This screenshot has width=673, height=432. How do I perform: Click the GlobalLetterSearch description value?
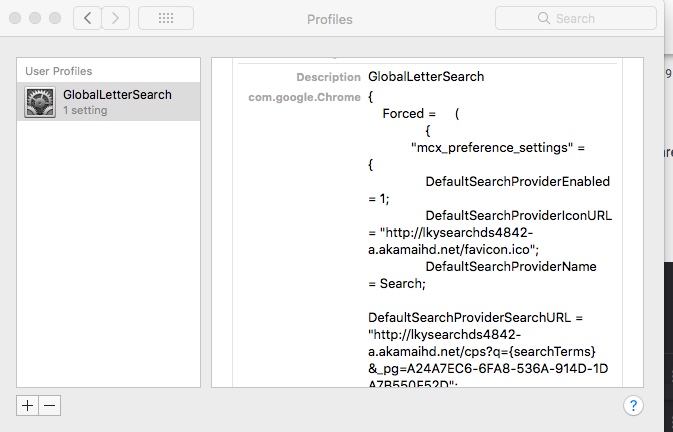[426, 76]
